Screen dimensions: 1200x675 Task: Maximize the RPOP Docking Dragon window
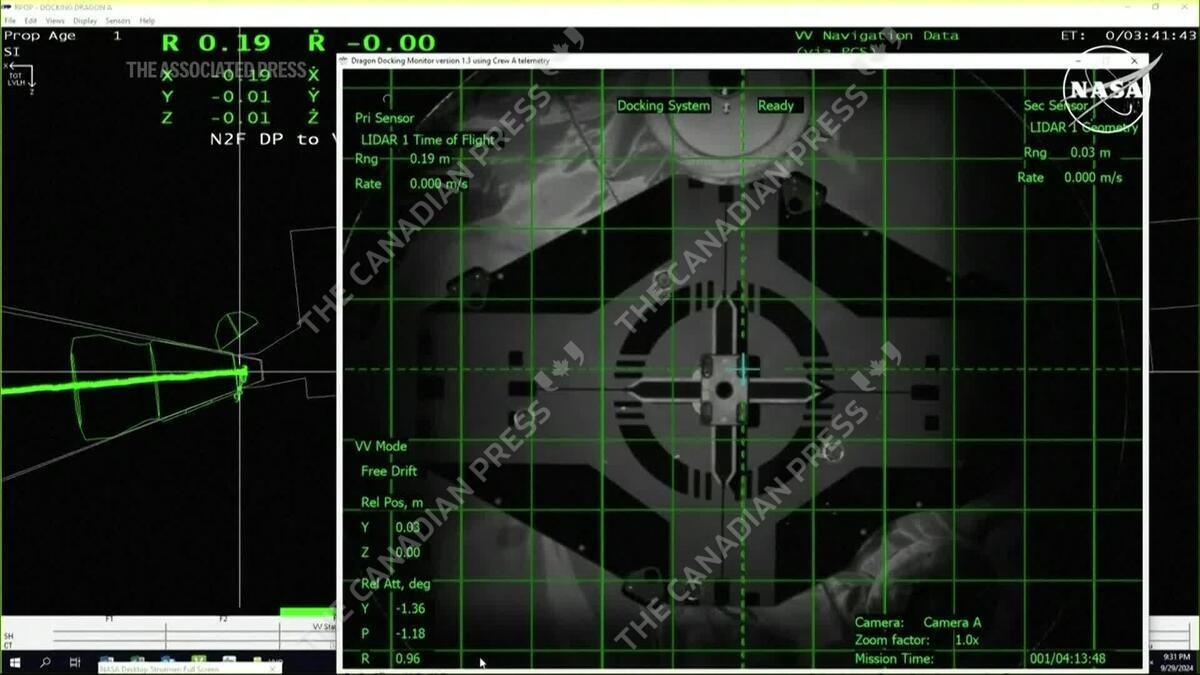(1156, 6)
